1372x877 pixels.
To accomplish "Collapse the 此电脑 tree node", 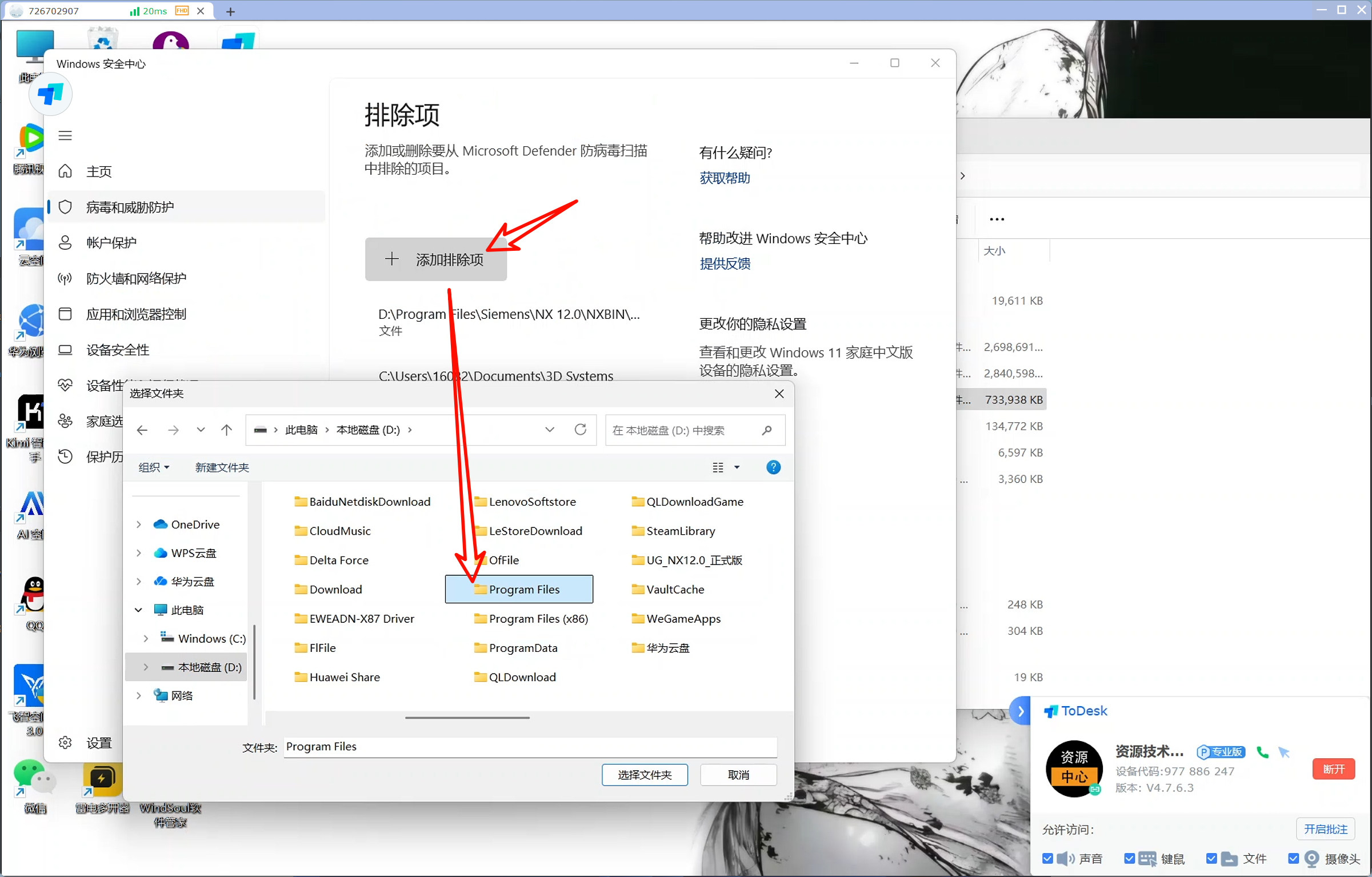I will (139, 610).
